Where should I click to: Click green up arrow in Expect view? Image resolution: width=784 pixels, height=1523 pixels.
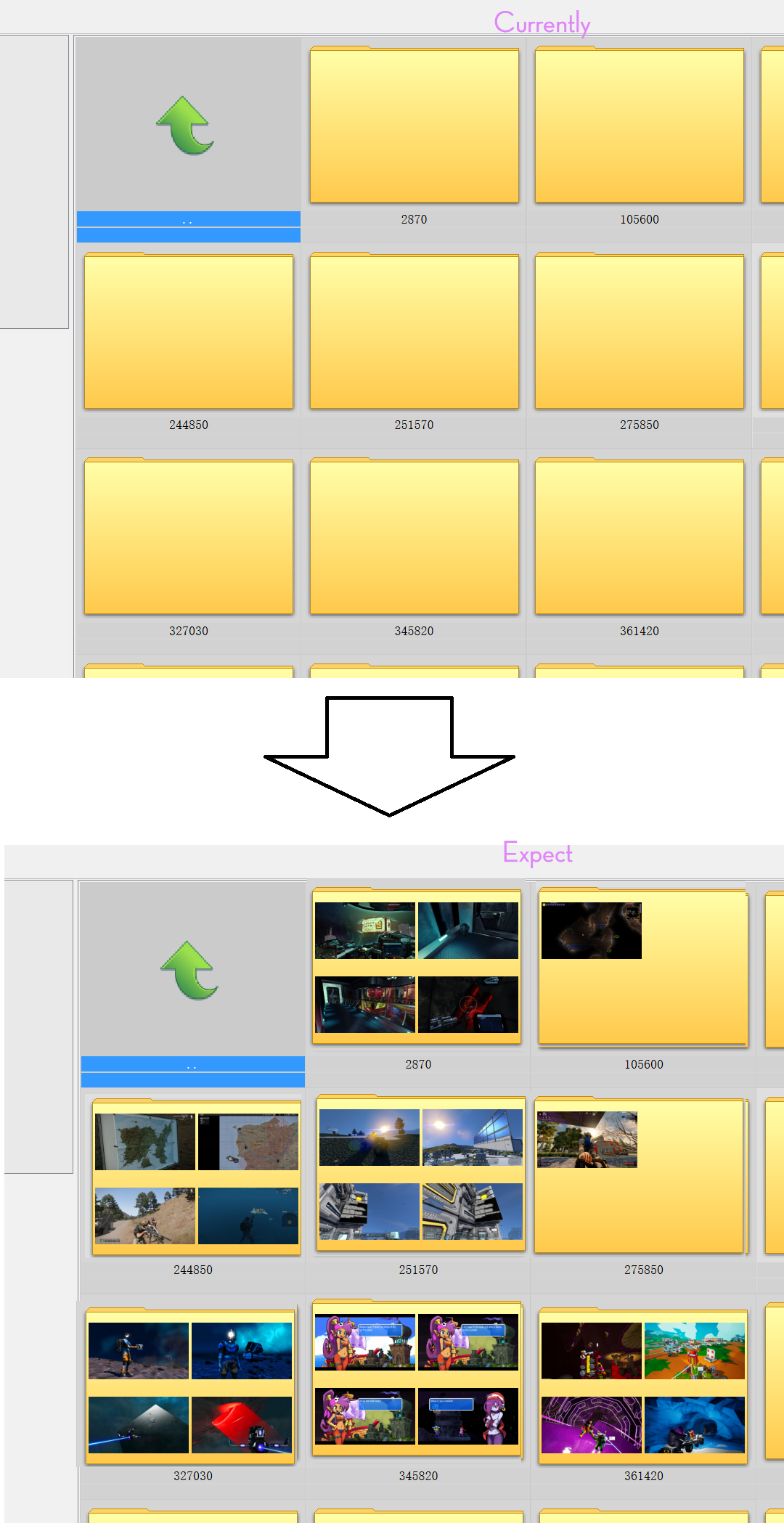coord(190,971)
